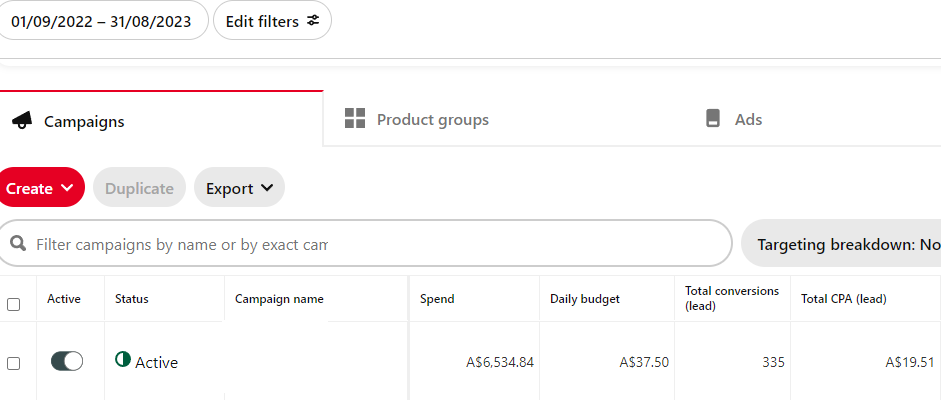The width and height of the screenshot is (941, 400).
Task: Sort by the Daily budget column header
Action: [x=585, y=299]
